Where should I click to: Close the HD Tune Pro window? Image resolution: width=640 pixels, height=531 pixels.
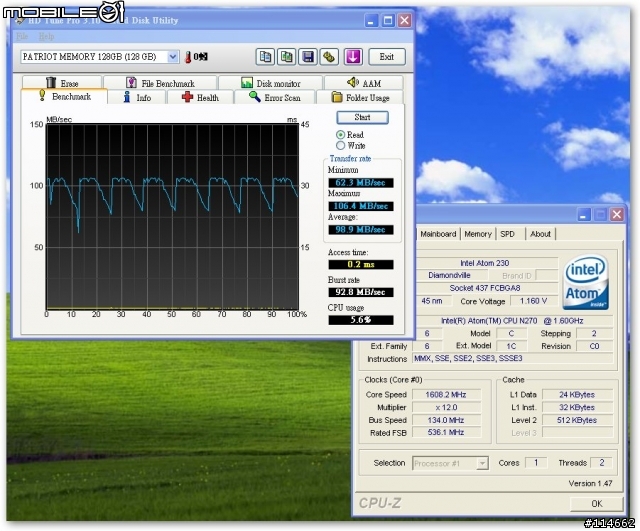(404, 20)
